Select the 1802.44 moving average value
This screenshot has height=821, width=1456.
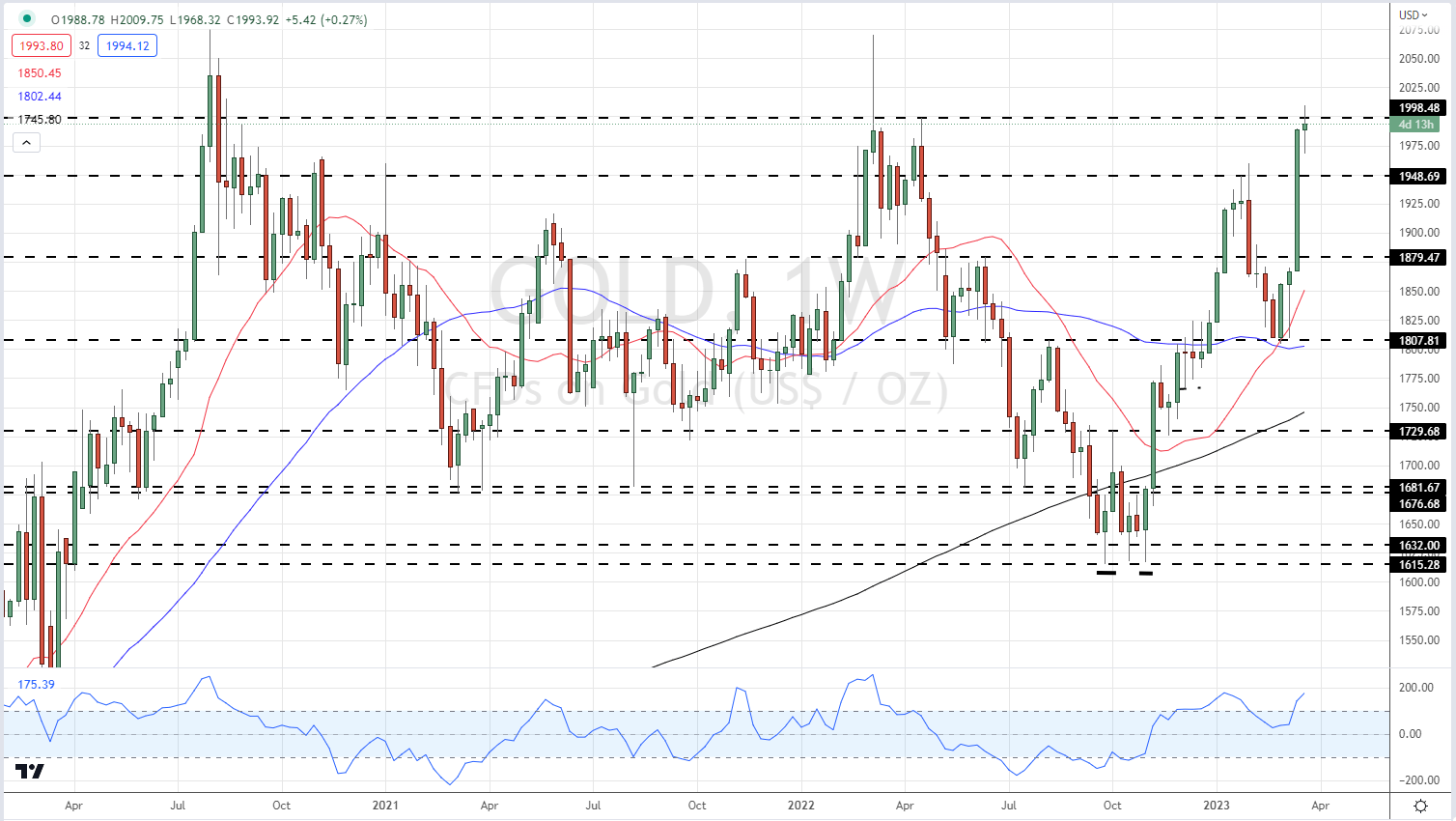(40, 97)
